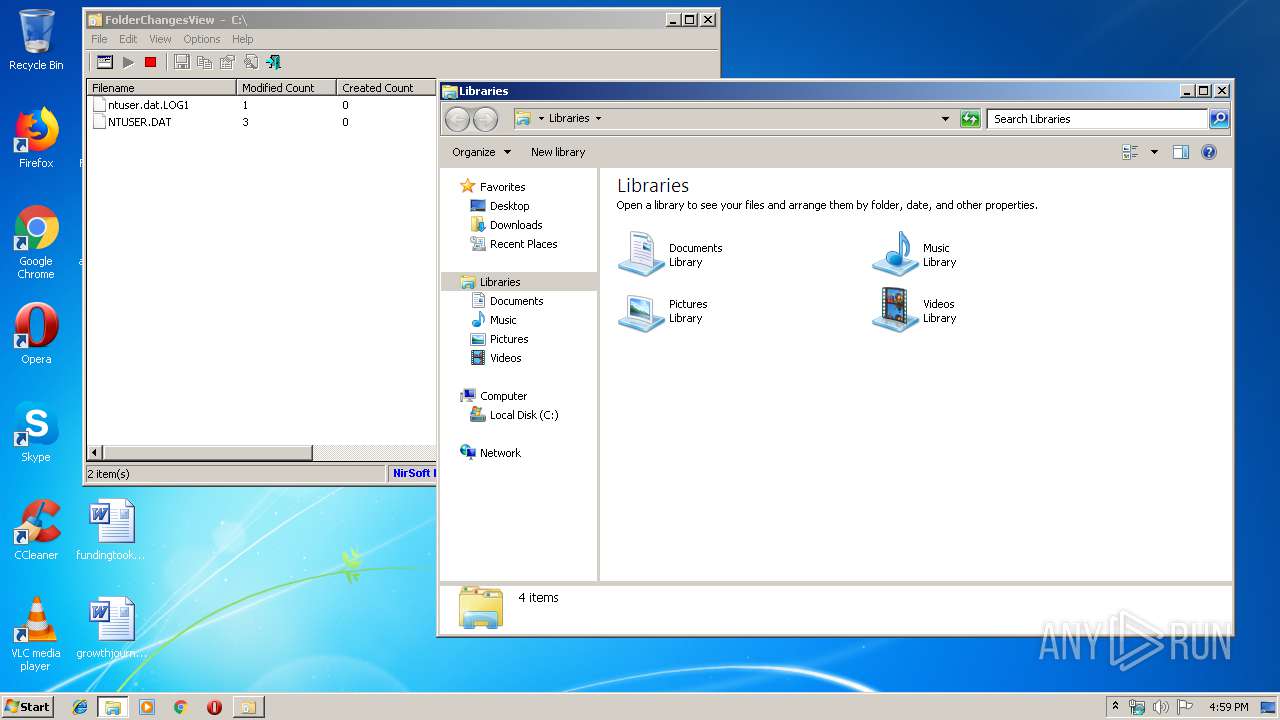Open the Help menu in FolderChangesView
1280x720 pixels.
point(243,39)
